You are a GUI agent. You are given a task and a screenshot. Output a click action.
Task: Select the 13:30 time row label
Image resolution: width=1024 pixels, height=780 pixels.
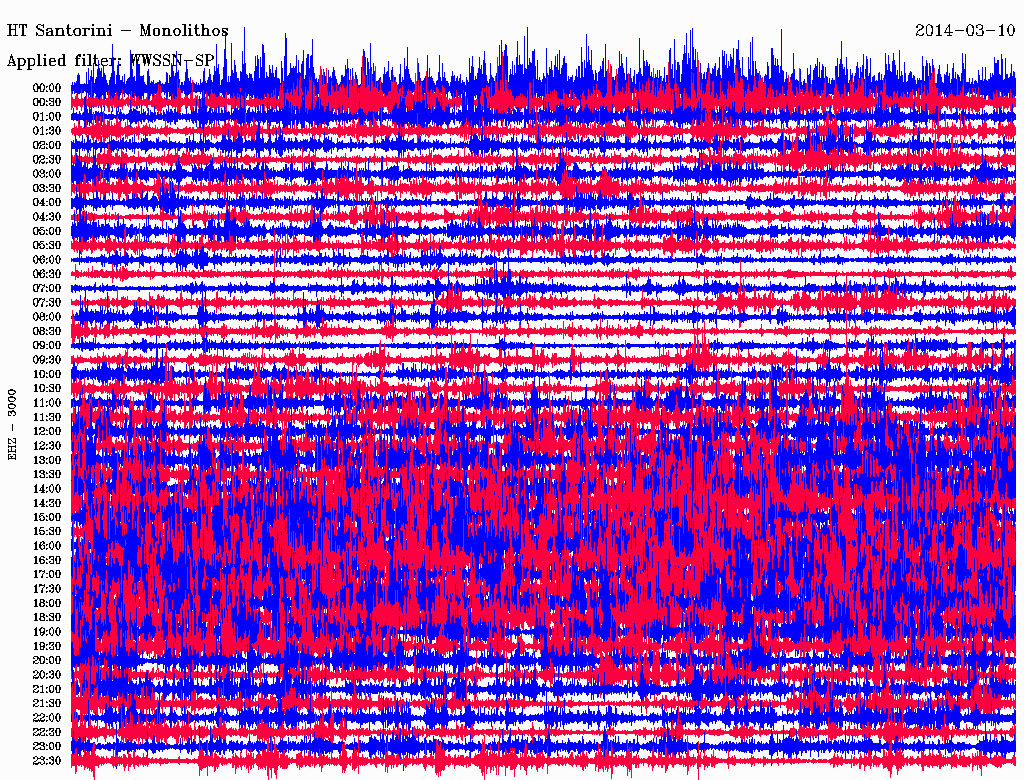(x=48, y=474)
